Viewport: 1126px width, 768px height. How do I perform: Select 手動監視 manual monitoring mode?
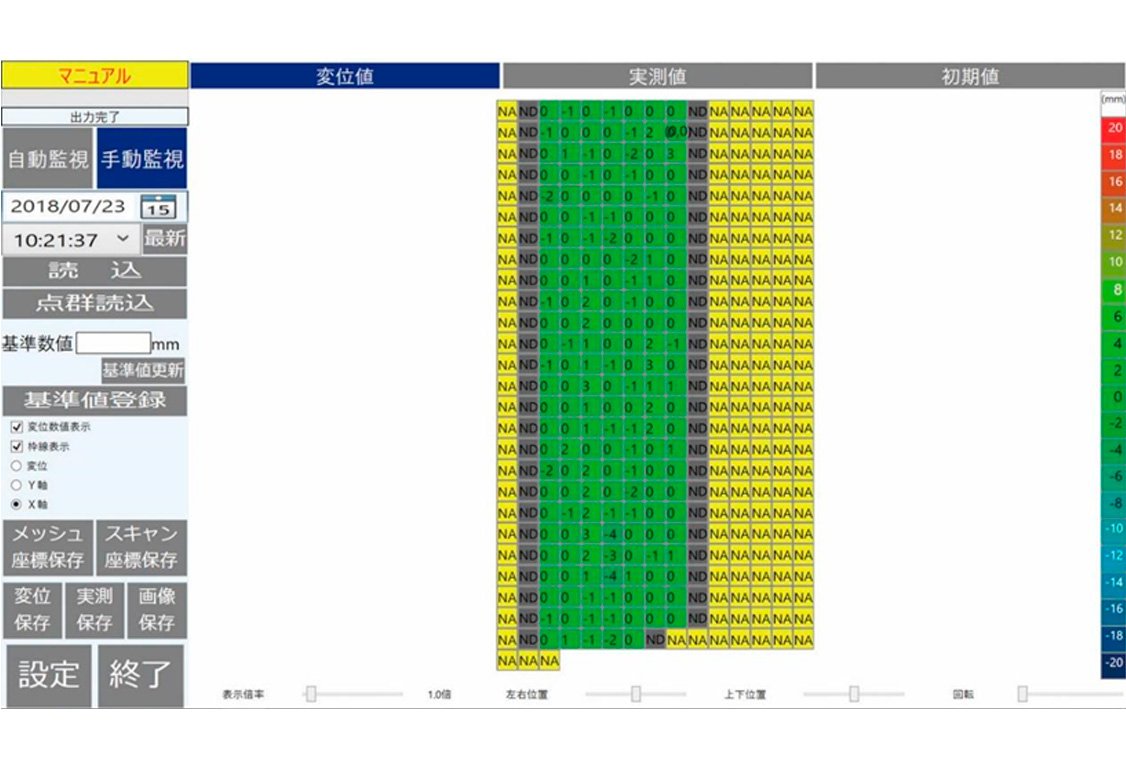tap(141, 159)
